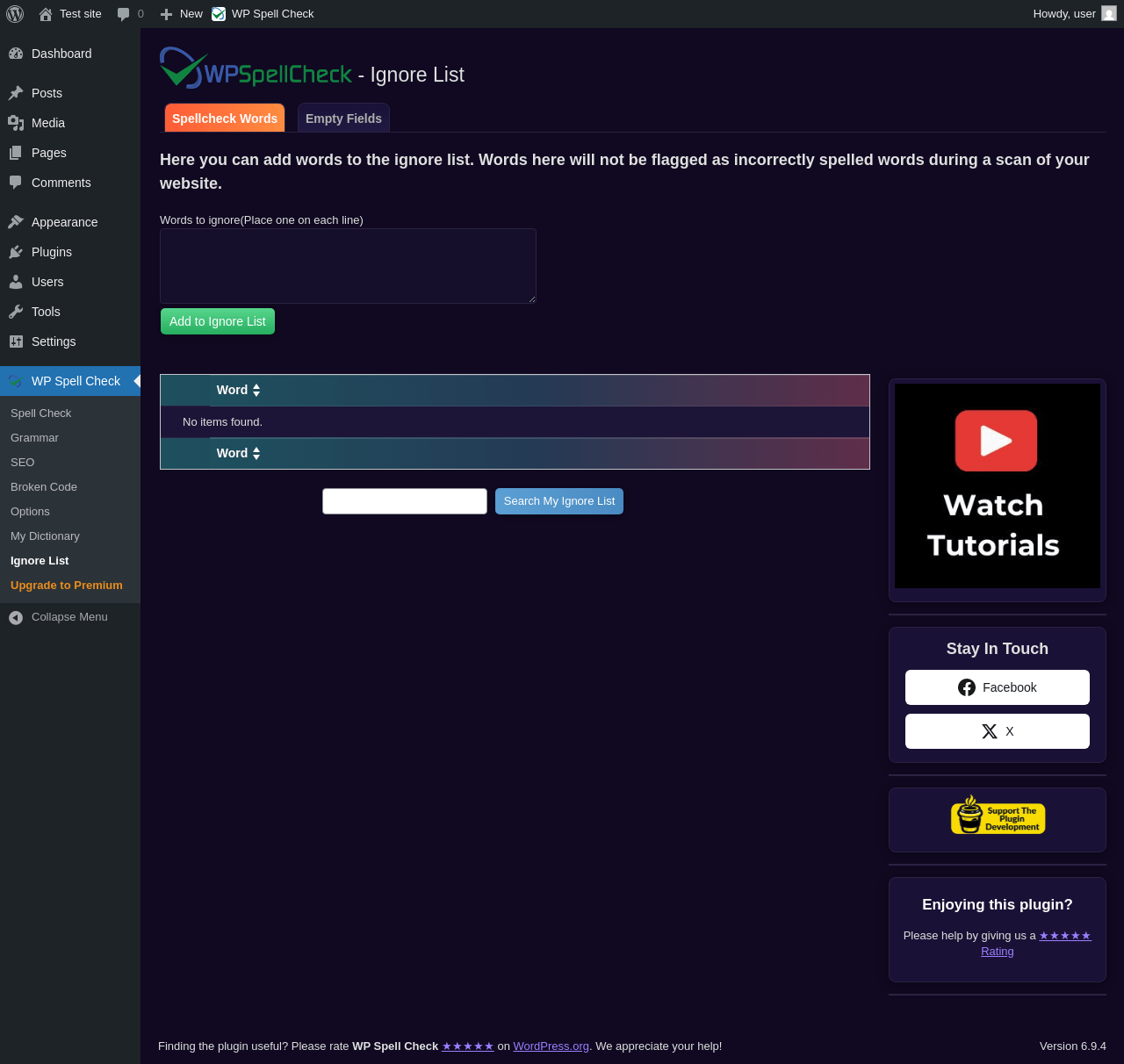This screenshot has width=1124, height=1064.
Task: Open Spell Check submenu item
Action: (x=41, y=413)
